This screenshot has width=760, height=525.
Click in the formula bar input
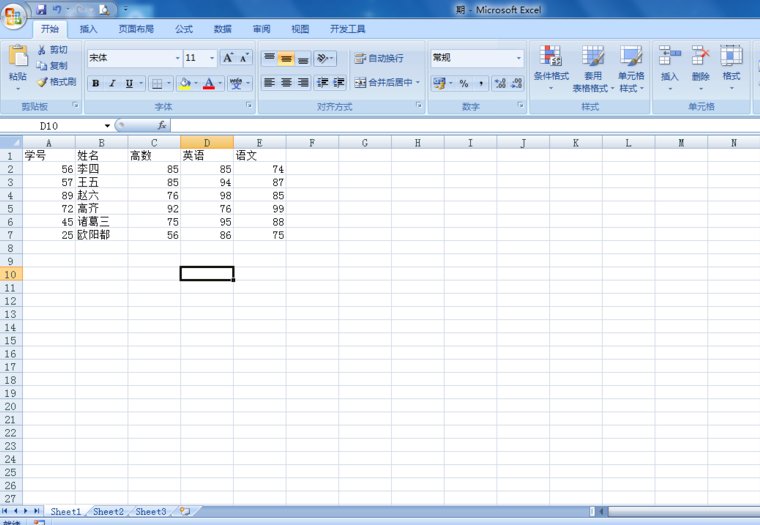pos(464,126)
